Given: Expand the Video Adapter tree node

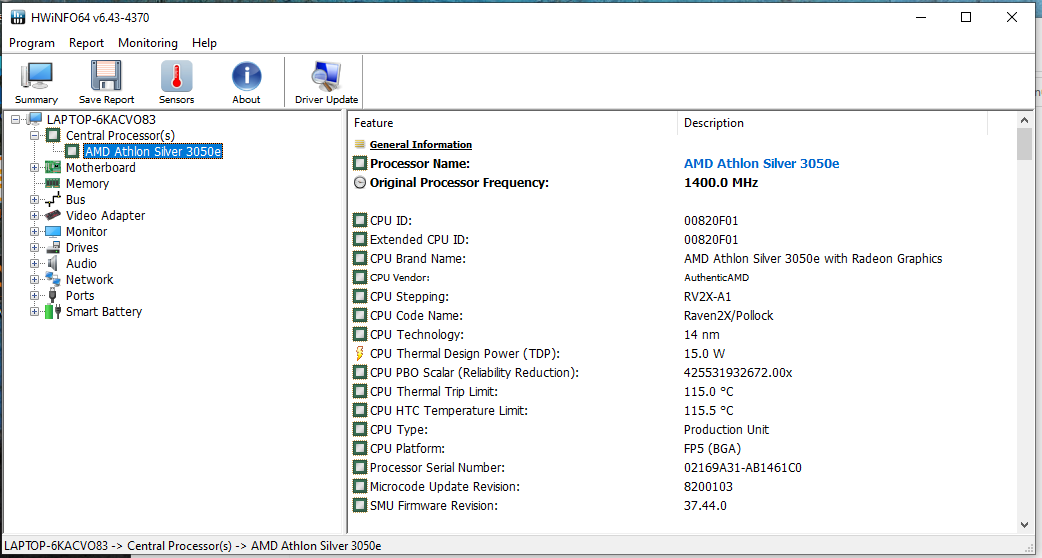Looking at the screenshot, I should click(35, 215).
